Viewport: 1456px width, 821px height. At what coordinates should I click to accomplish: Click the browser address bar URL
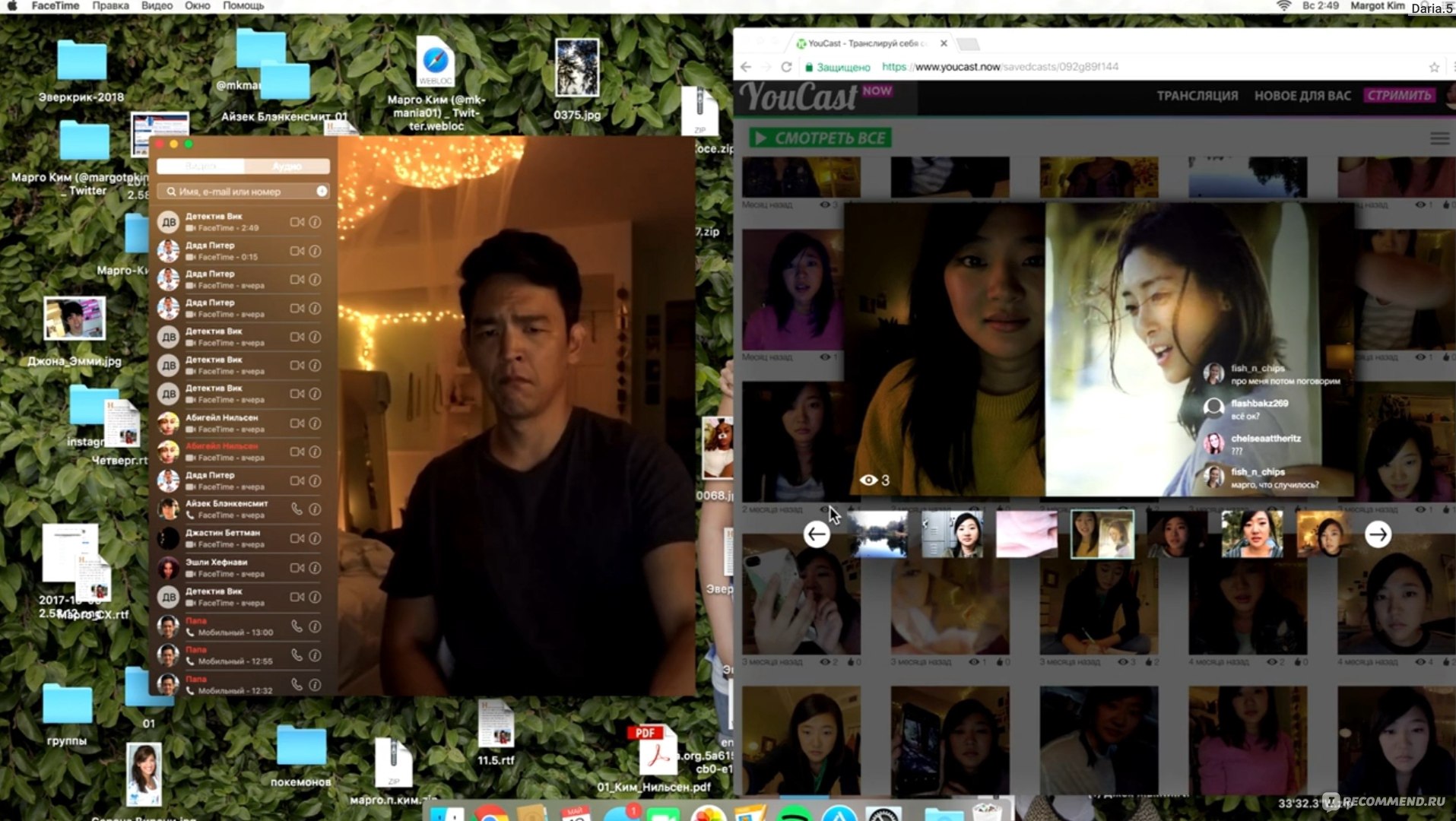[x=999, y=67]
